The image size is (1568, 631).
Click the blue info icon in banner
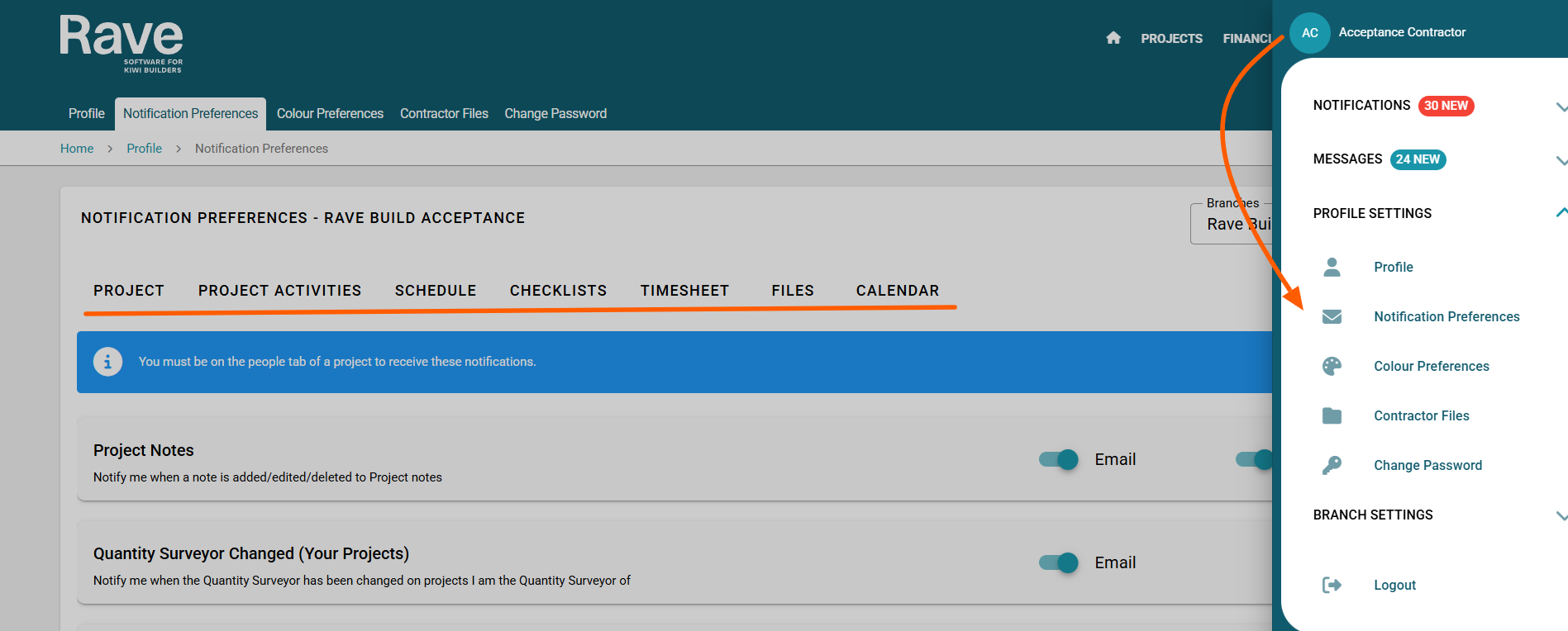click(x=107, y=362)
